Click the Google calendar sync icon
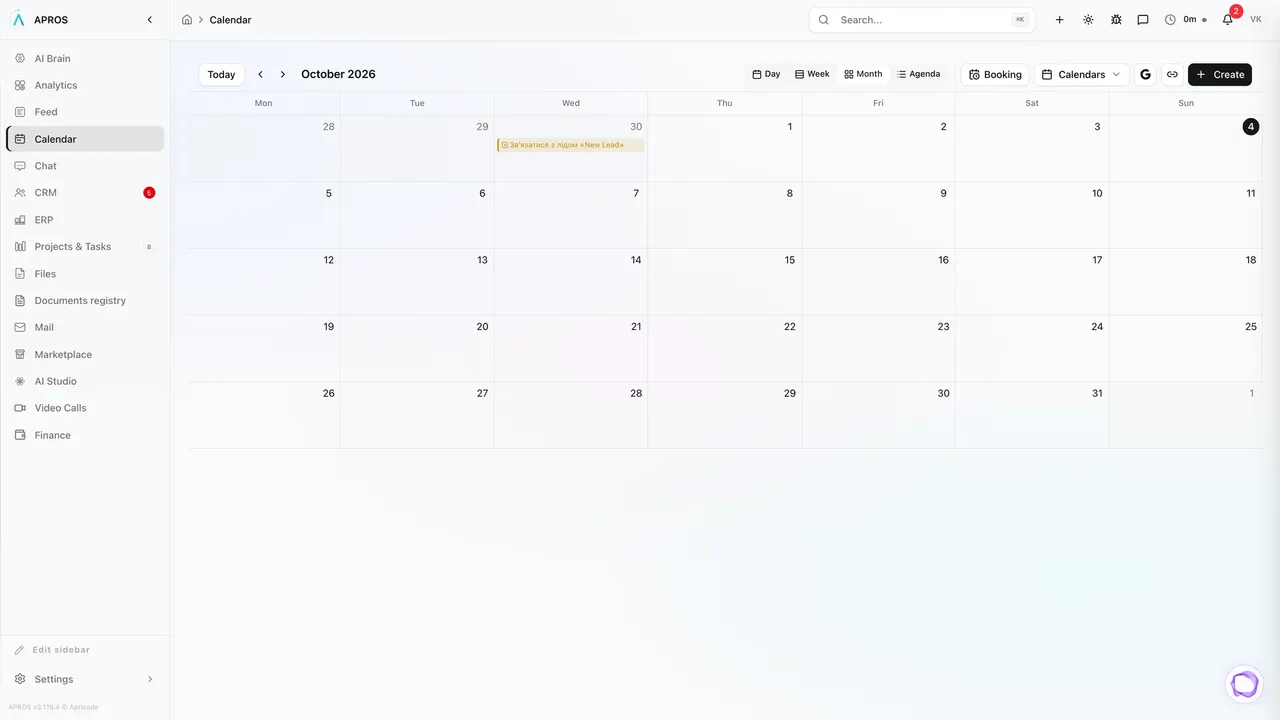The image size is (1280, 720). point(1145,74)
